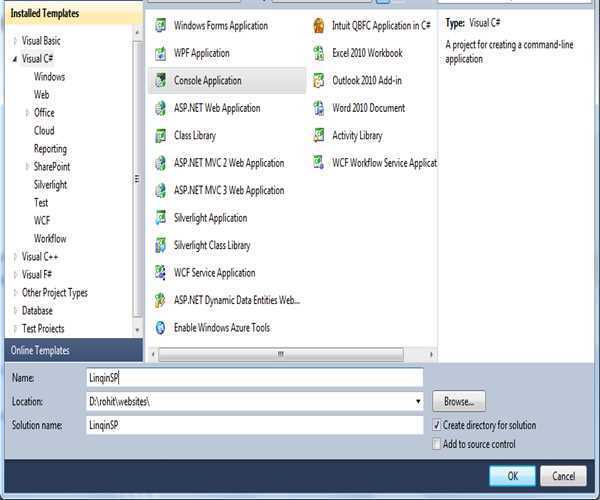Expand the Visual Basic tree node
Image resolution: width=600 pixels, height=500 pixels.
point(15,41)
